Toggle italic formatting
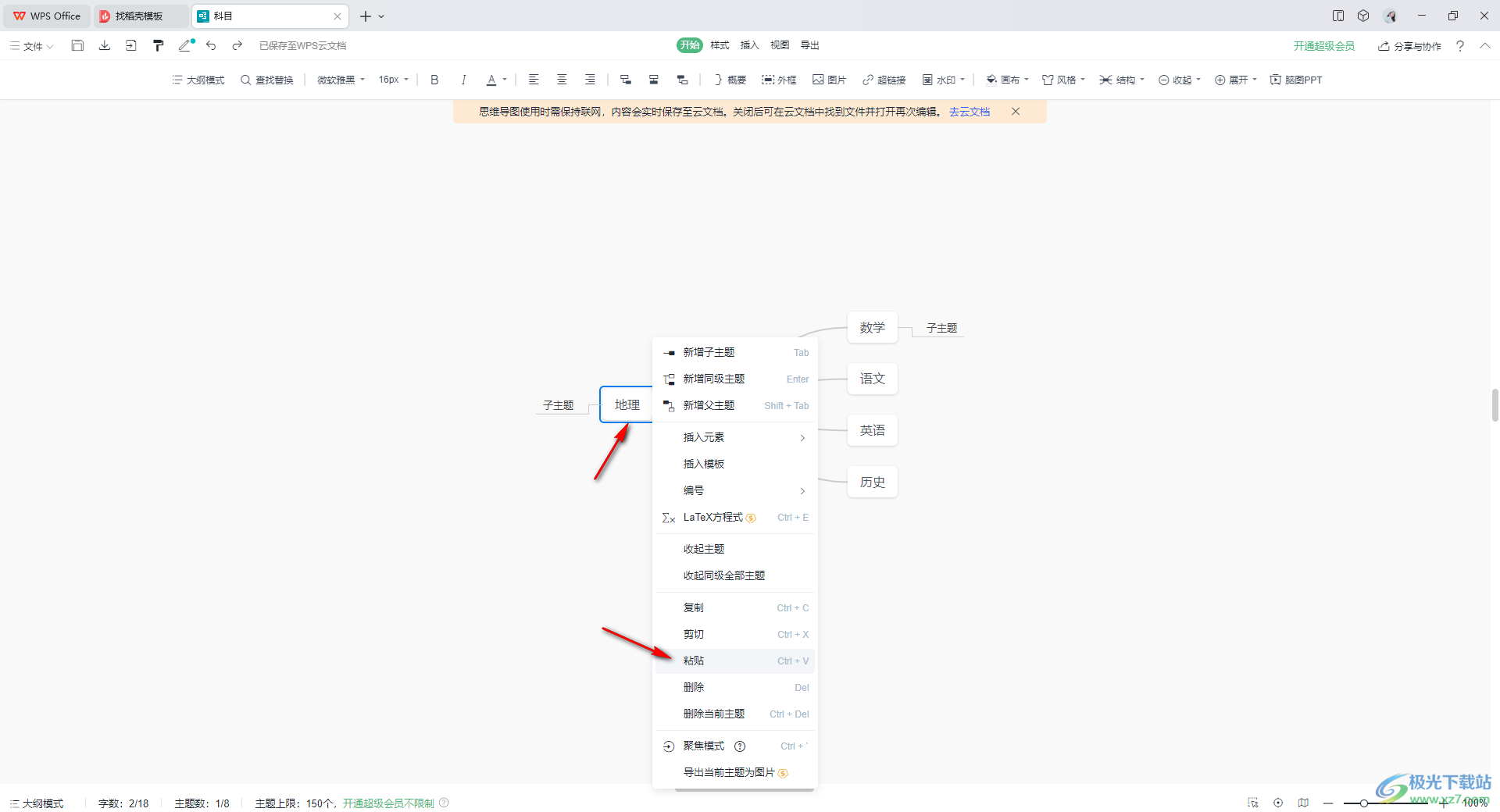 pos(463,80)
